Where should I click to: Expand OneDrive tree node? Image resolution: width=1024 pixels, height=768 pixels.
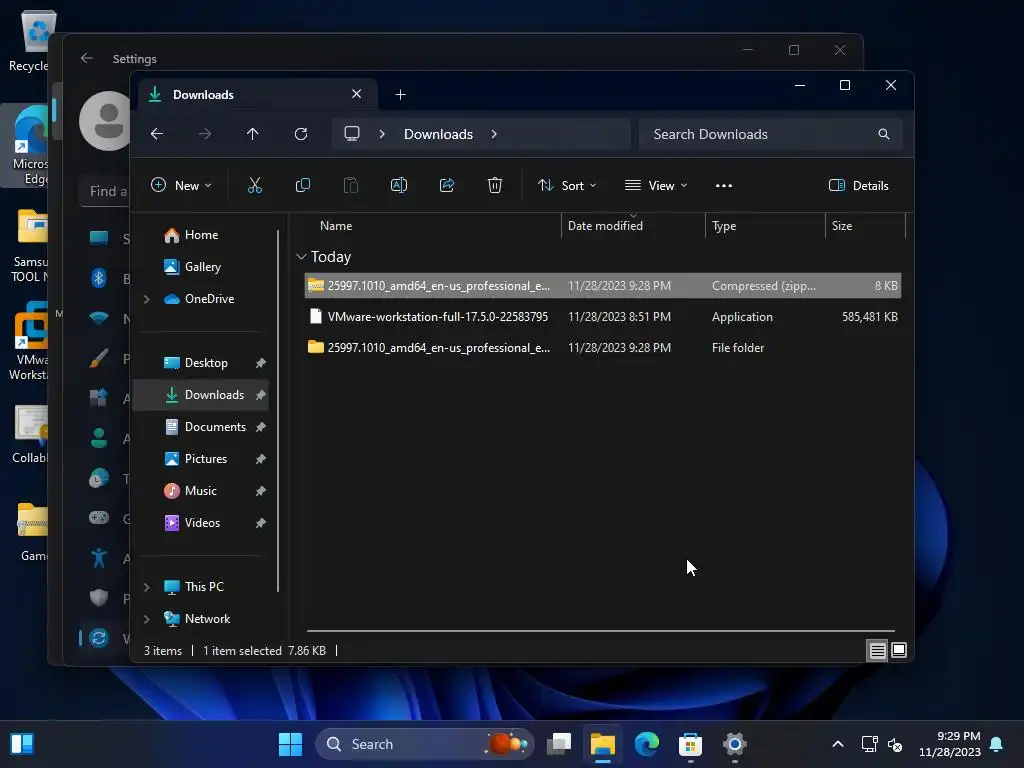(147, 299)
